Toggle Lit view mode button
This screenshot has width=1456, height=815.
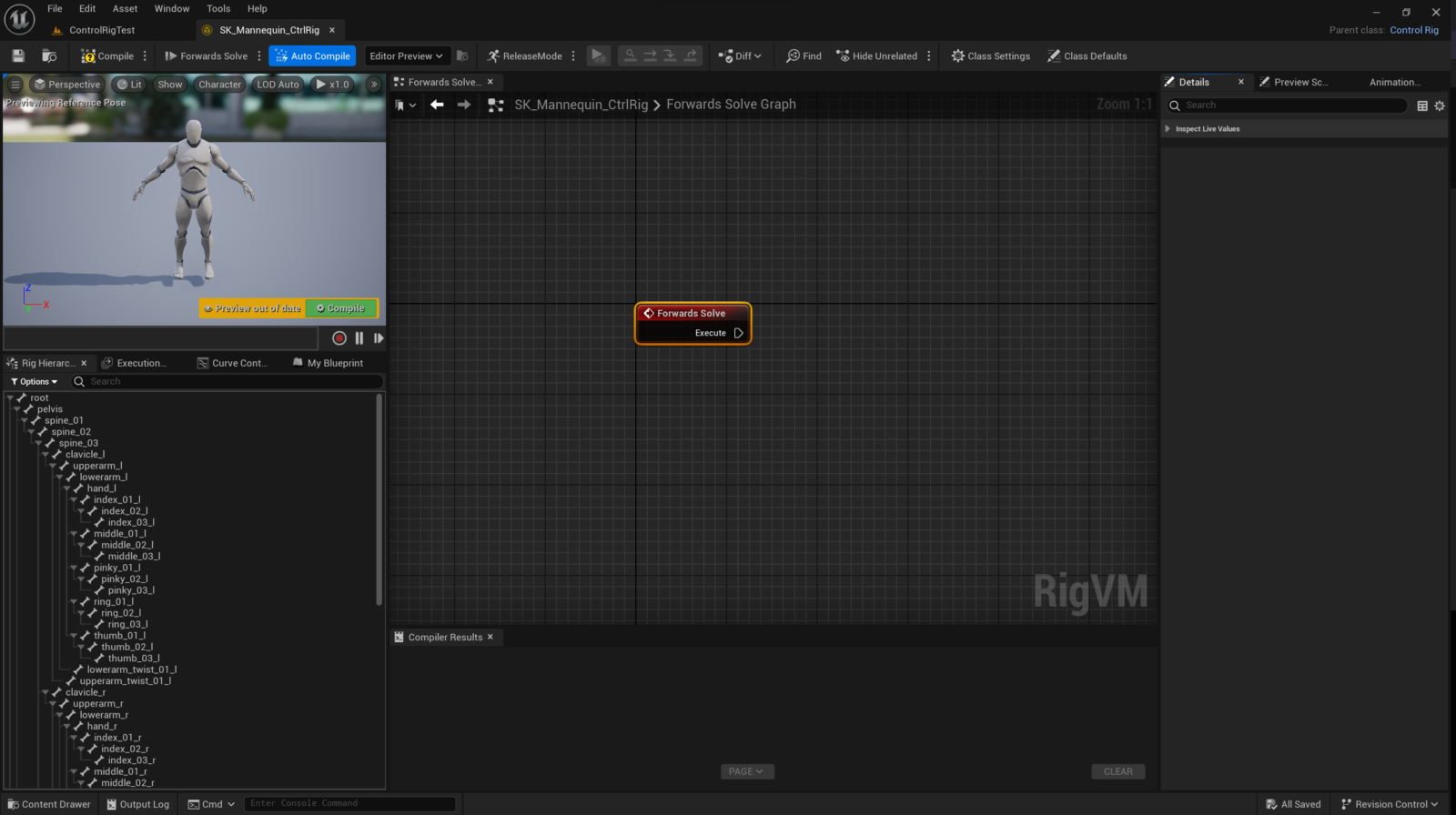point(129,85)
